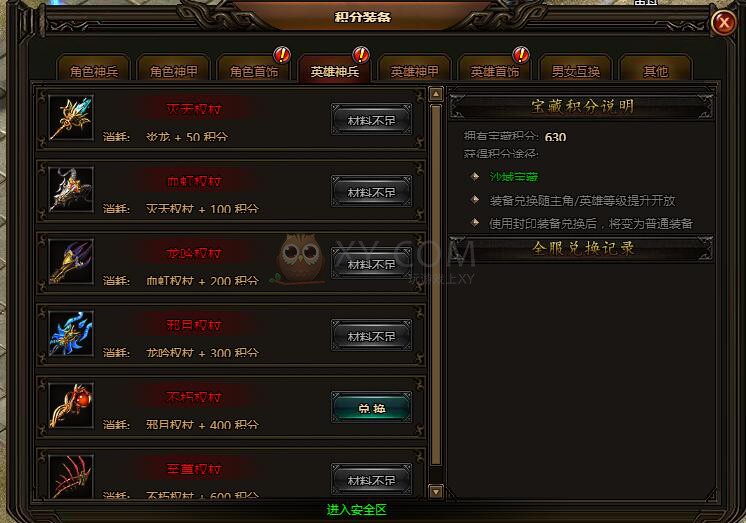Viewport: 746px width, 523px height.
Task: Click the scrollbar down arrow
Action: click(x=436, y=491)
